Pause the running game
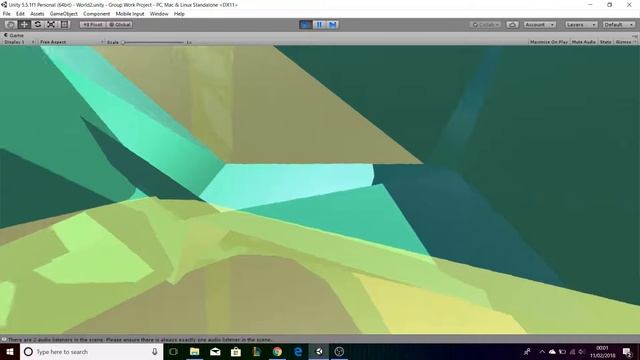This screenshot has height=360, width=640. pos(319,24)
